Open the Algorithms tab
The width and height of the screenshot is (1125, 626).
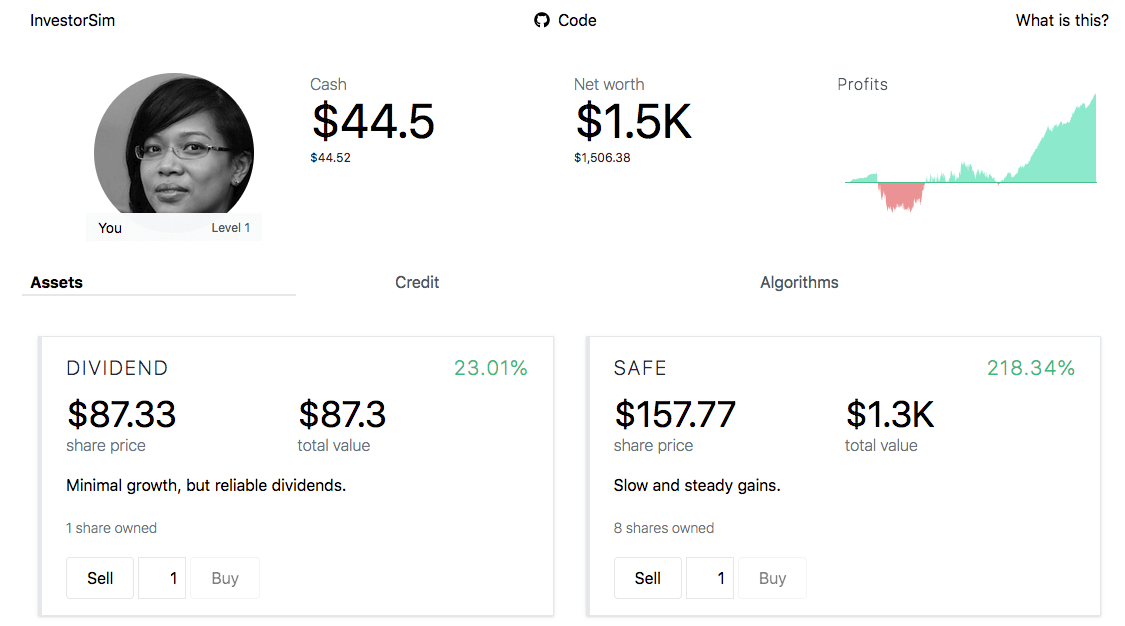[799, 282]
